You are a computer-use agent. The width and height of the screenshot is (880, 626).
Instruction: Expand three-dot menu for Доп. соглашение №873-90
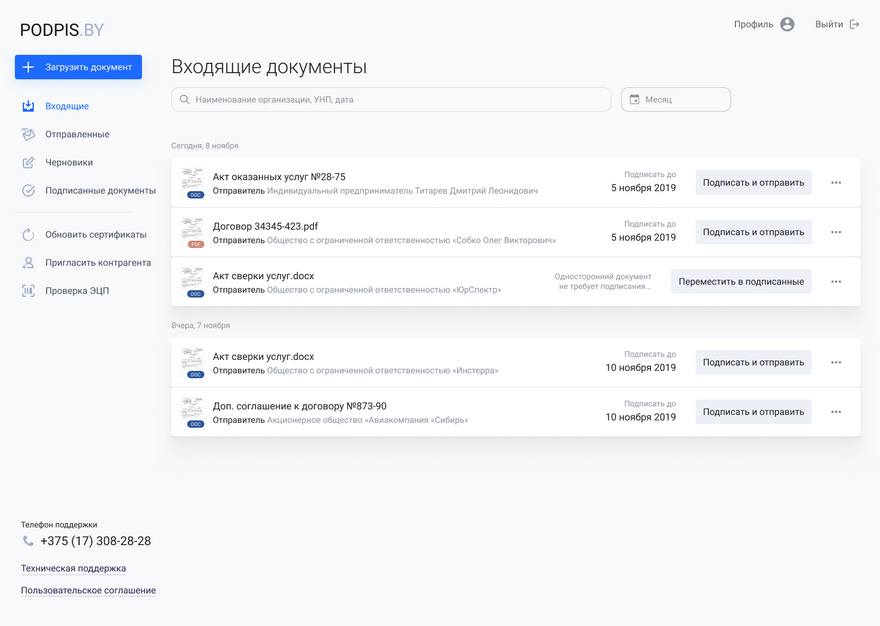(x=836, y=413)
